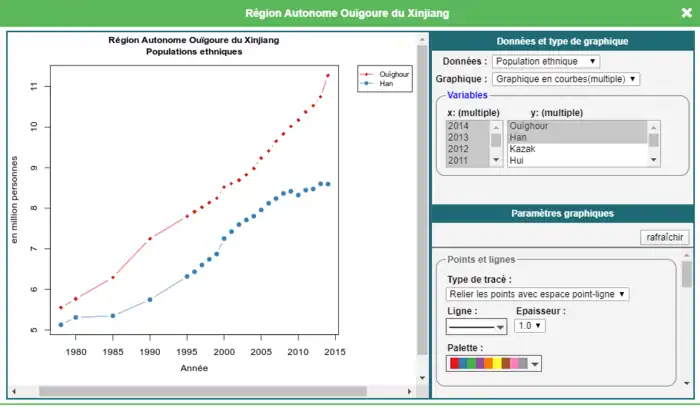Open the Epaisseur thickness dropdown

tap(529, 326)
